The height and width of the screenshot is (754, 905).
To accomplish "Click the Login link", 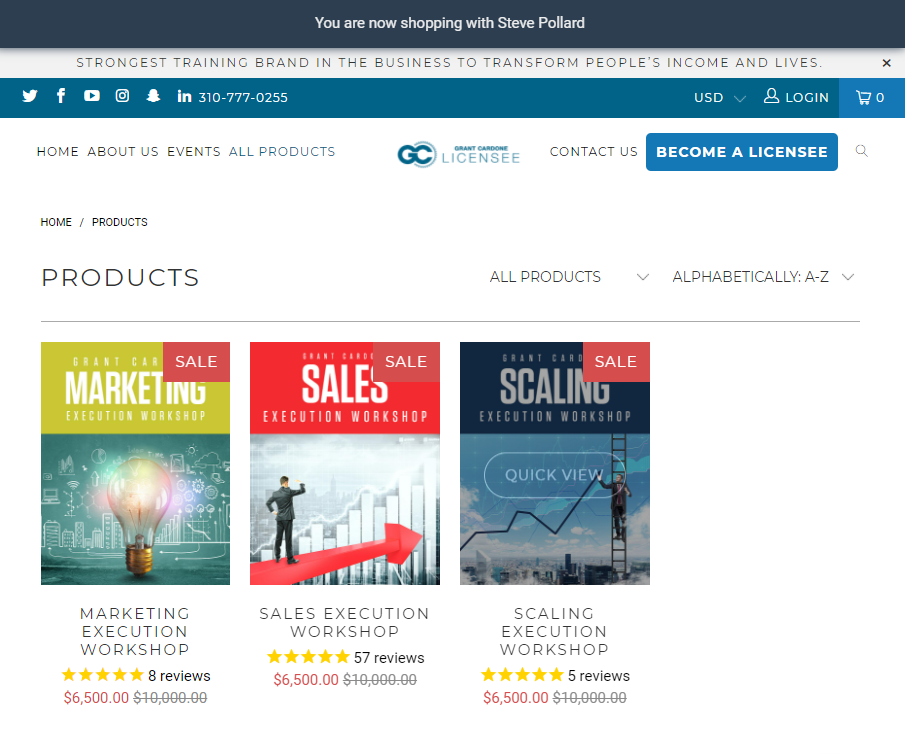I will tap(797, 98).
